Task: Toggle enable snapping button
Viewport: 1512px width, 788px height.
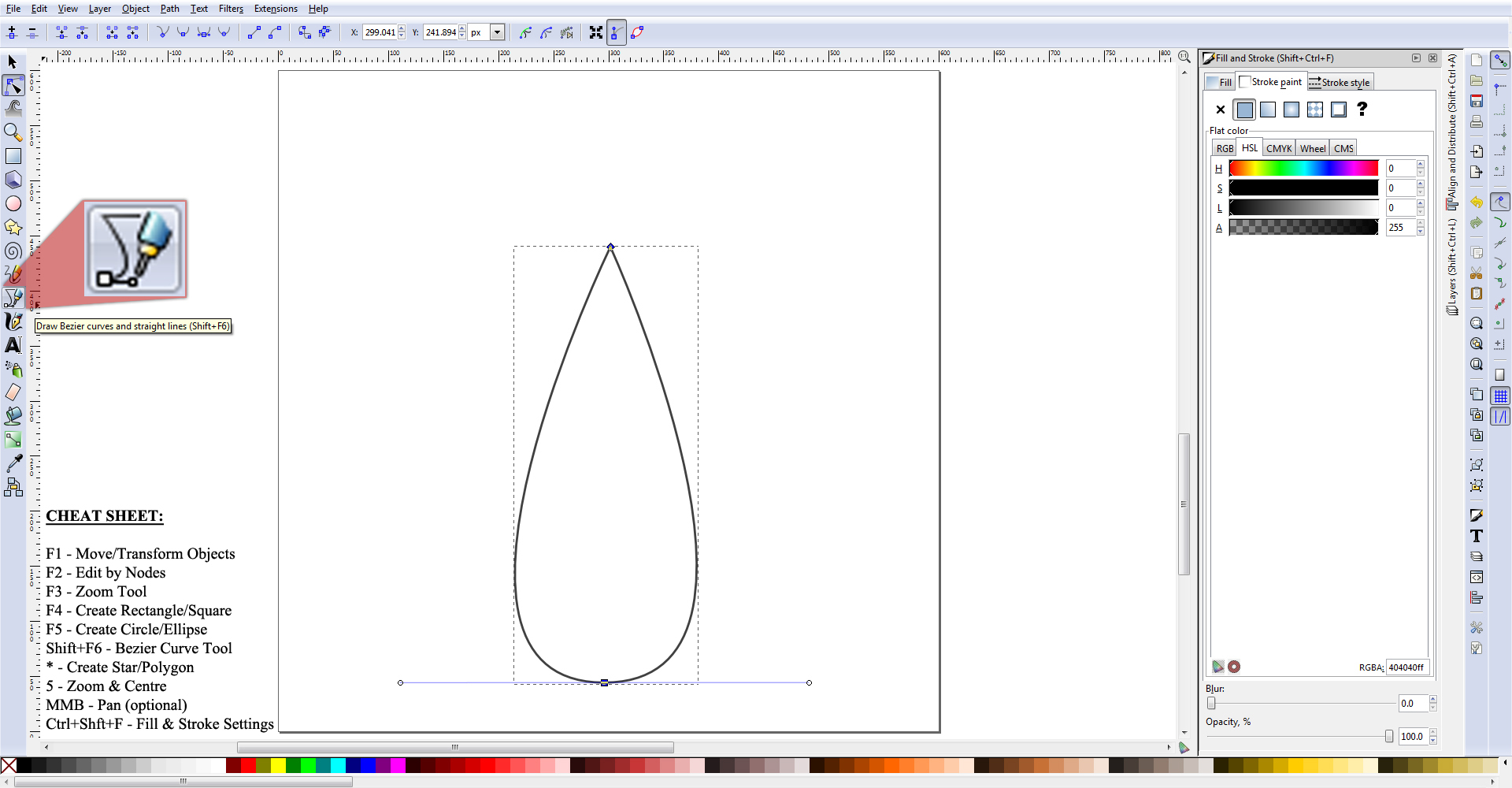Action: pyautogui.click(x=1501, y=60)
